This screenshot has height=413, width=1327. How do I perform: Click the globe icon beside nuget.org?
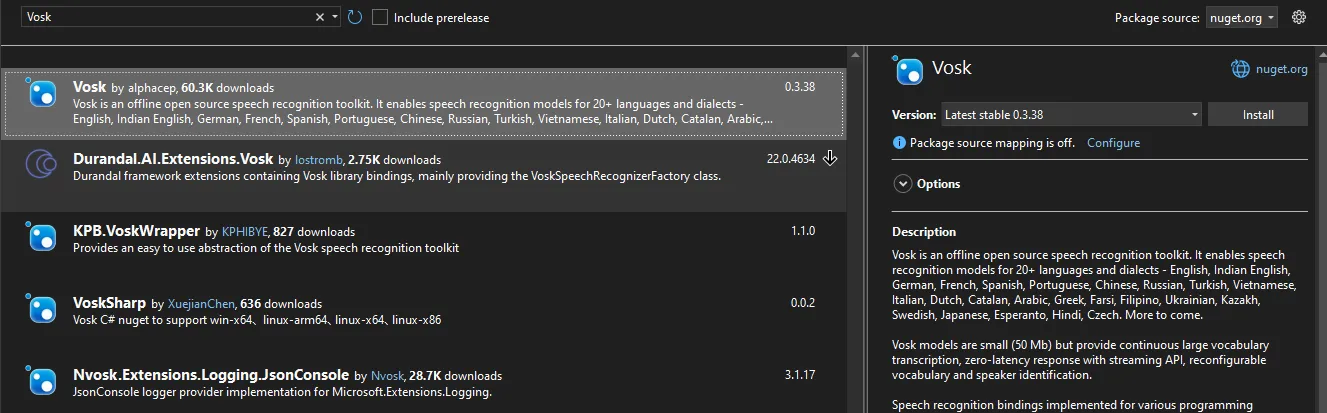pos(1240,69)
